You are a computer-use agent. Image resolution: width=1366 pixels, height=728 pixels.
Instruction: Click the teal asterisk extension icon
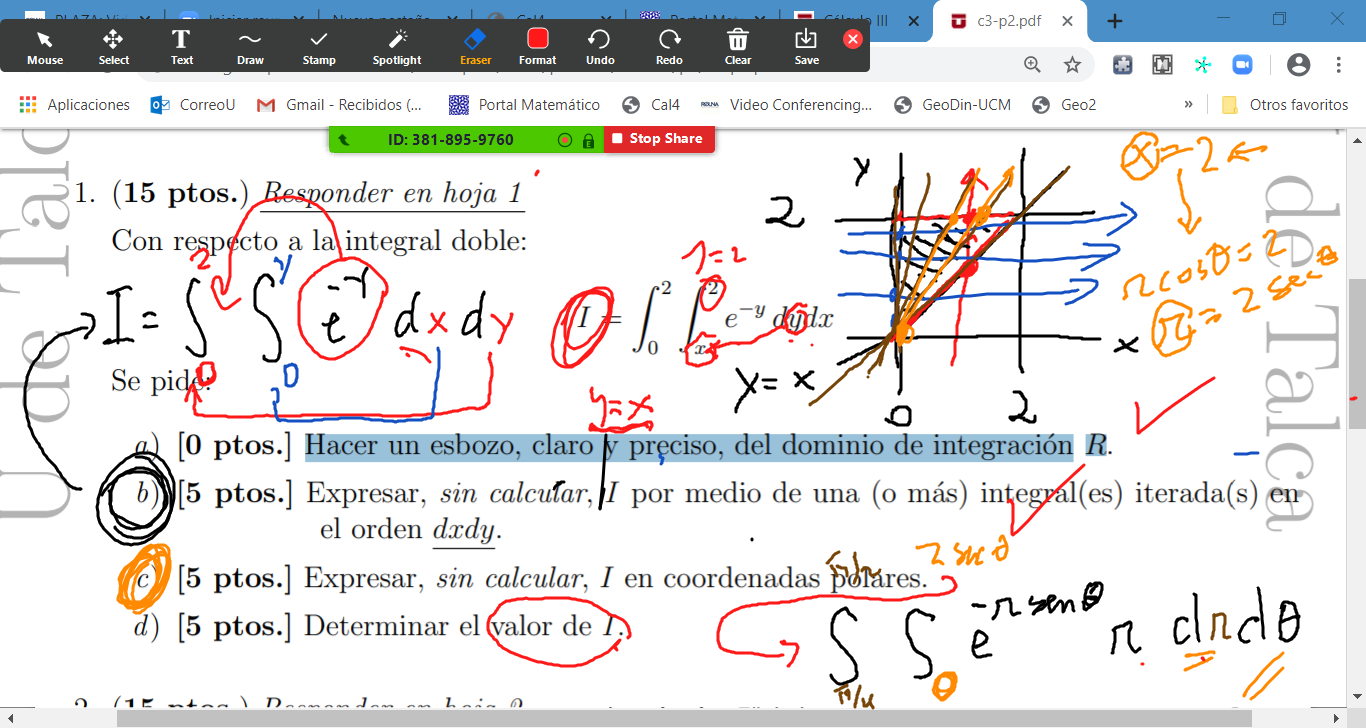(x=1202, y=65)
